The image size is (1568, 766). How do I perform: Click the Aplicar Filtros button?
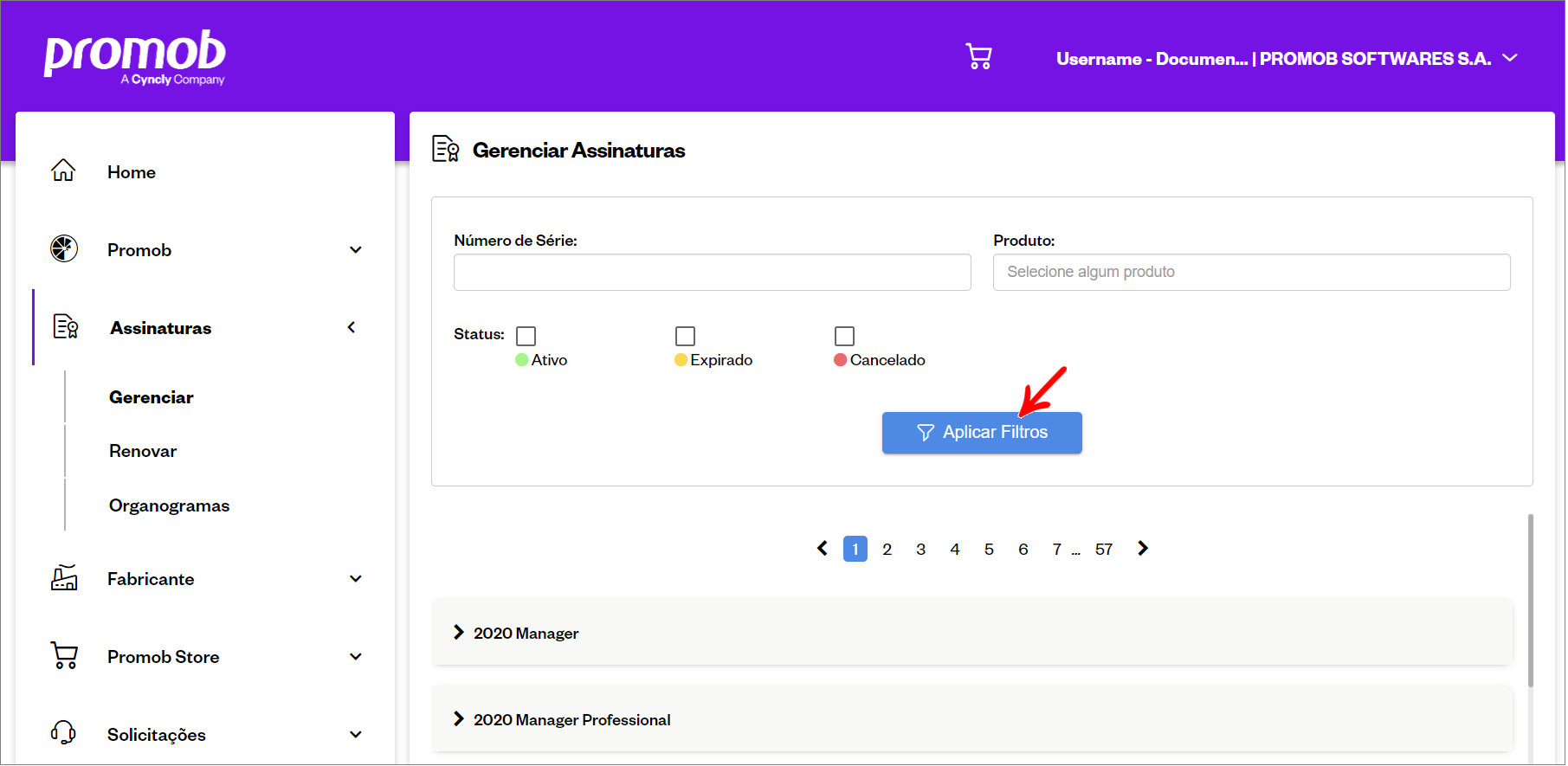click(982, 432)
